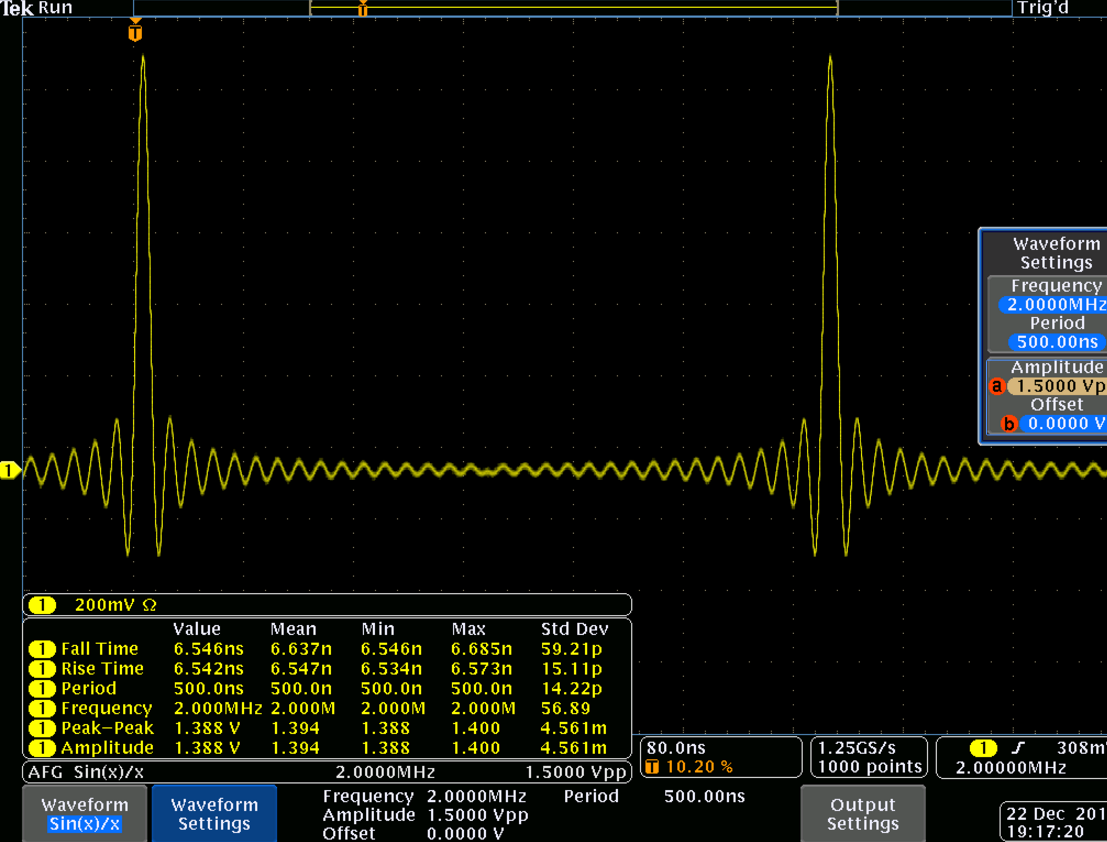Screen dimensions: 1107x842
Task: Click the Fall Time Std Dev value 59.21p
Action: 571,649
